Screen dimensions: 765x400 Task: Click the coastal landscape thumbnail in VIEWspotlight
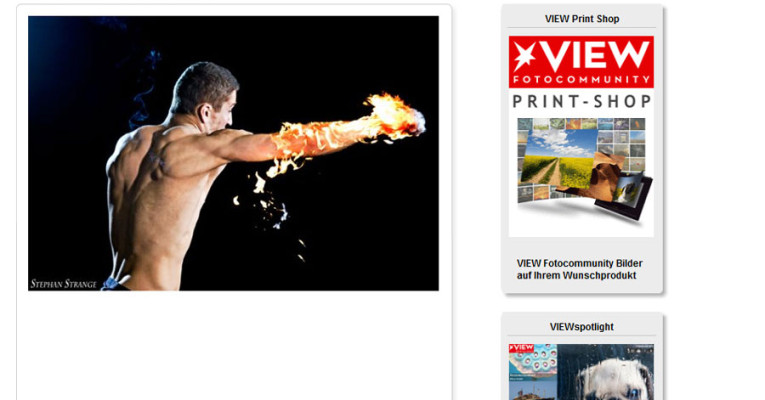pos(533,390)
